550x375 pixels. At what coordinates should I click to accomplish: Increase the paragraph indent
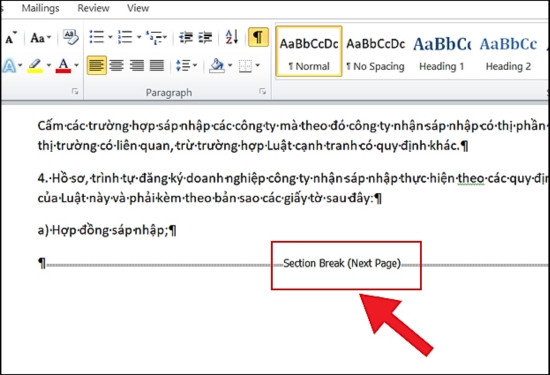tap(205, 37)
